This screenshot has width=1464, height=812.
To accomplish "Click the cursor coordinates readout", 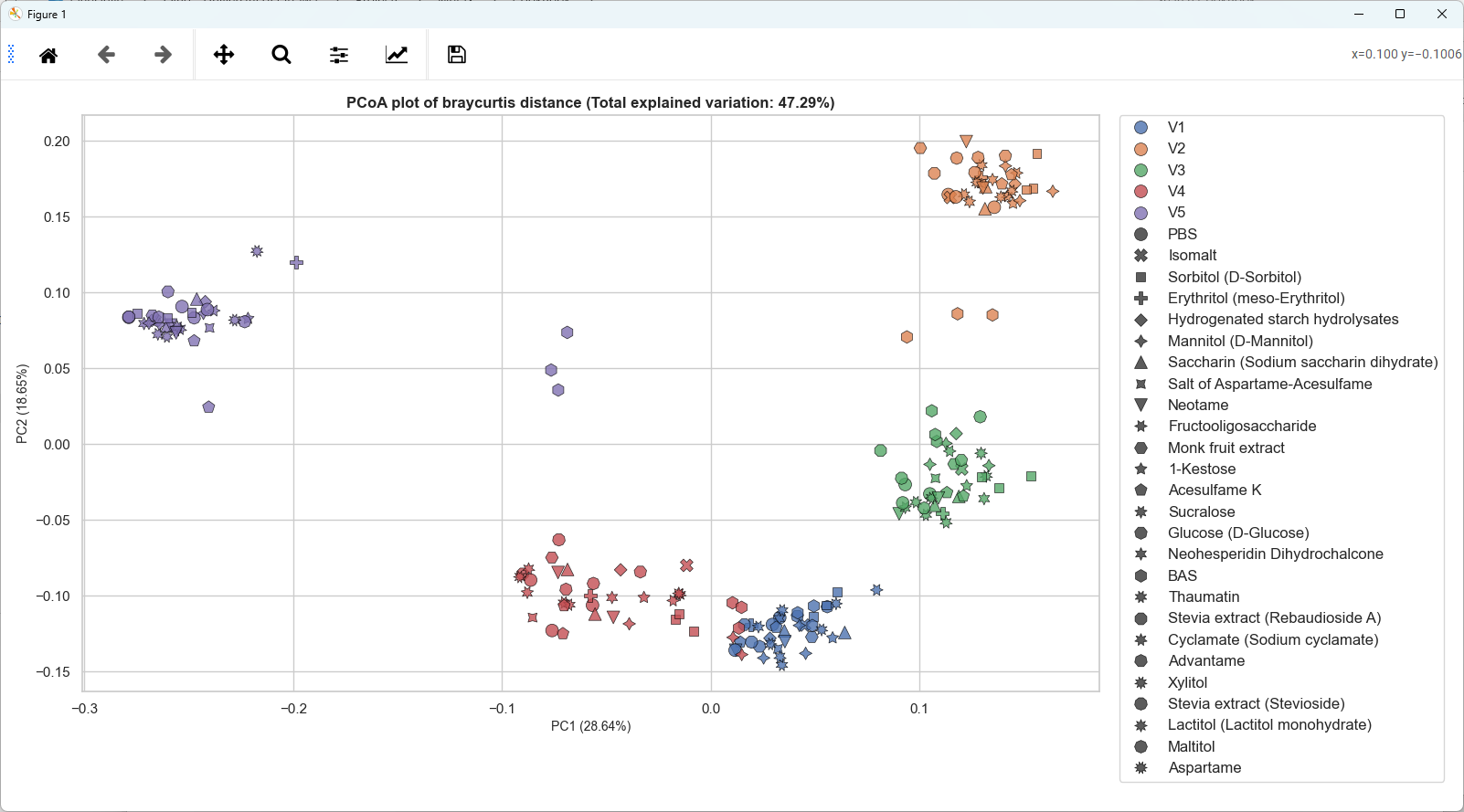I will pos(1406,54).
